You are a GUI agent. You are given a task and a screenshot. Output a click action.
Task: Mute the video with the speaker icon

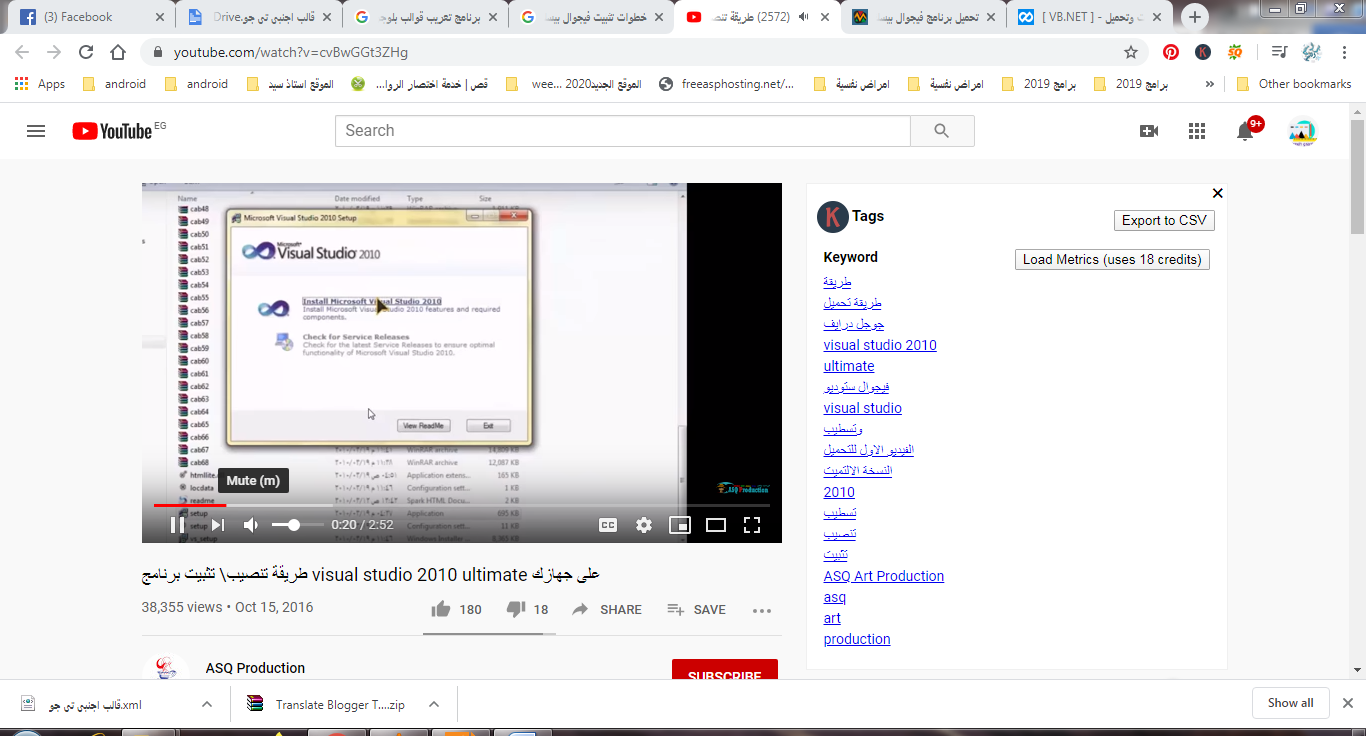(252, 525)
